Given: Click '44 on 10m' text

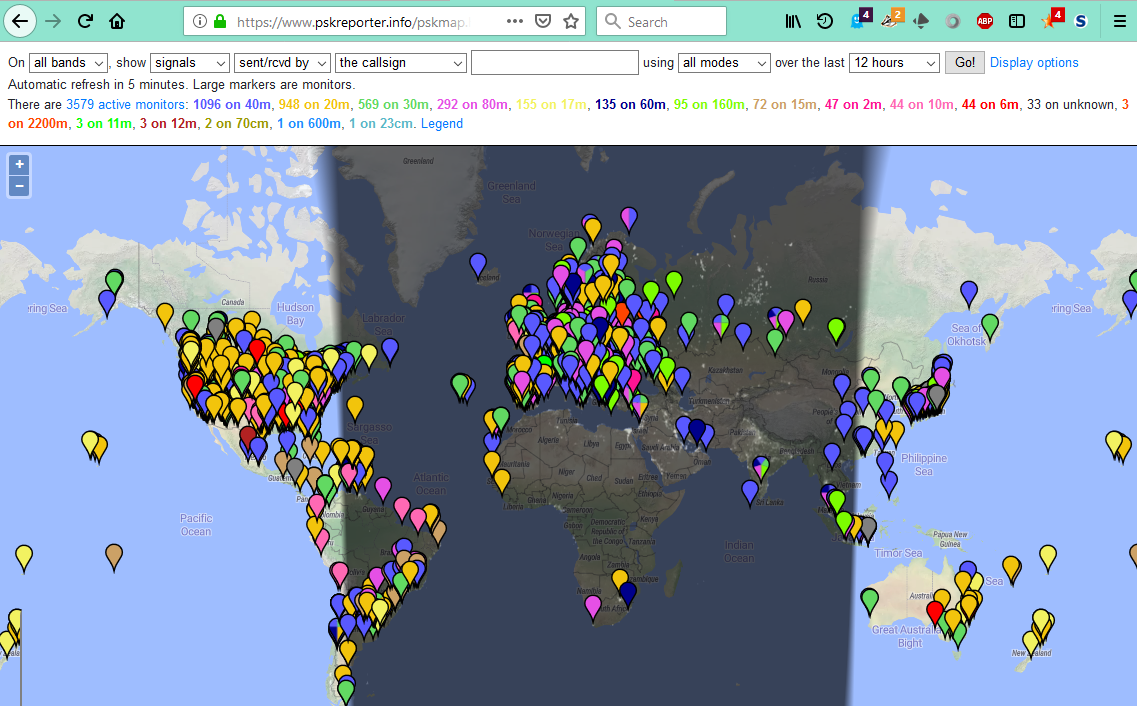Looking at the screenshot, I should pos(922,104).
